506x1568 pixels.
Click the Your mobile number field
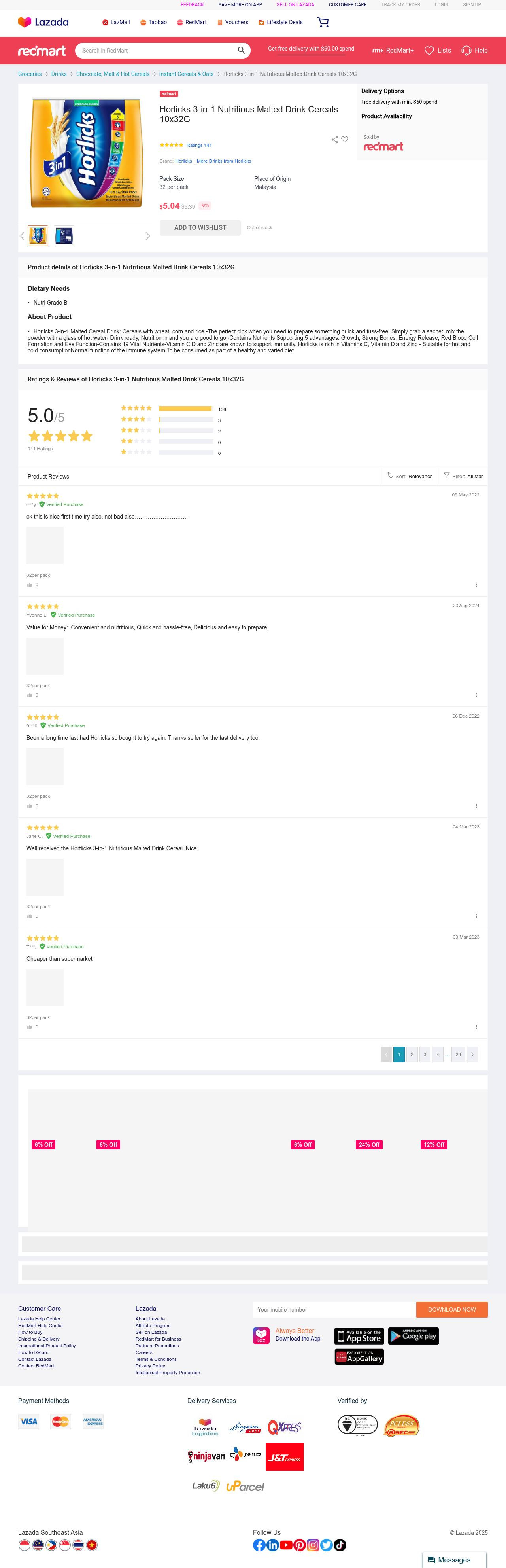click(334, 1310)
